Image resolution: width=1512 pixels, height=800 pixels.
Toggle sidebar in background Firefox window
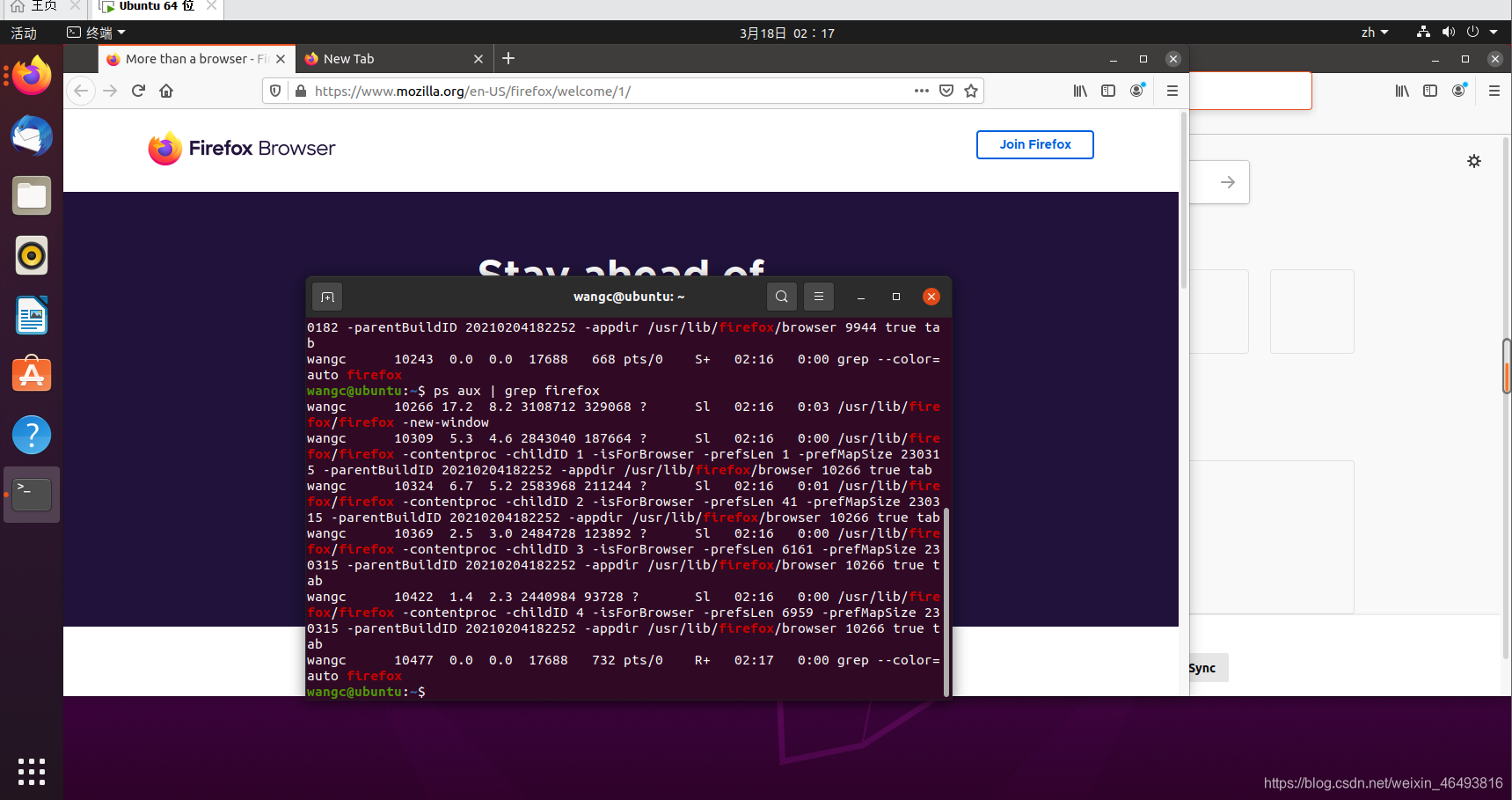[x=1430, y=91]
